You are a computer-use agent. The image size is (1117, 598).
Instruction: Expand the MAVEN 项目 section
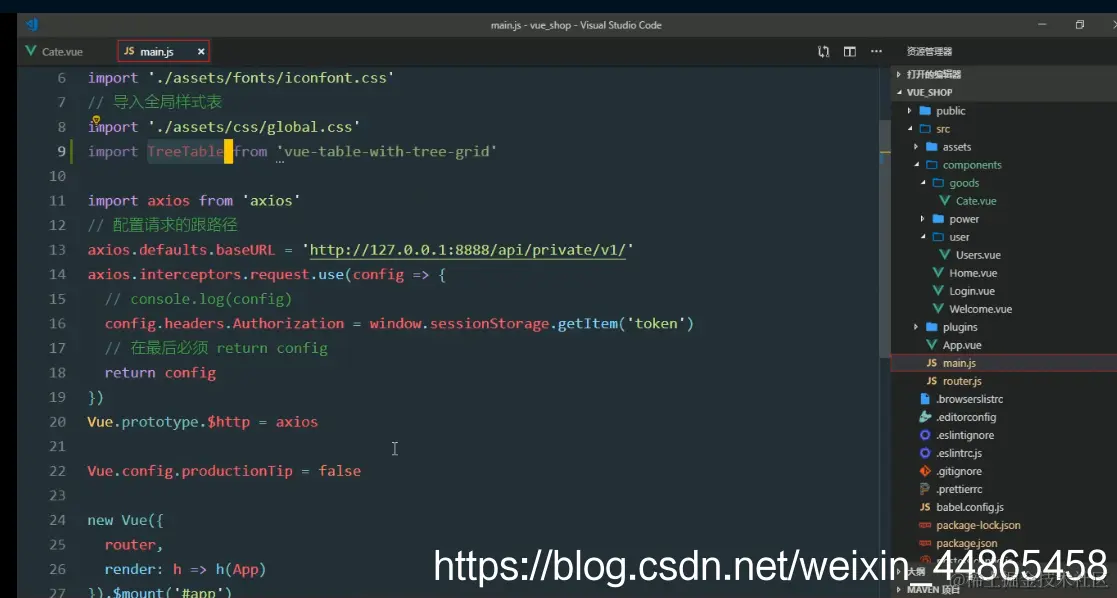point(899,589)
